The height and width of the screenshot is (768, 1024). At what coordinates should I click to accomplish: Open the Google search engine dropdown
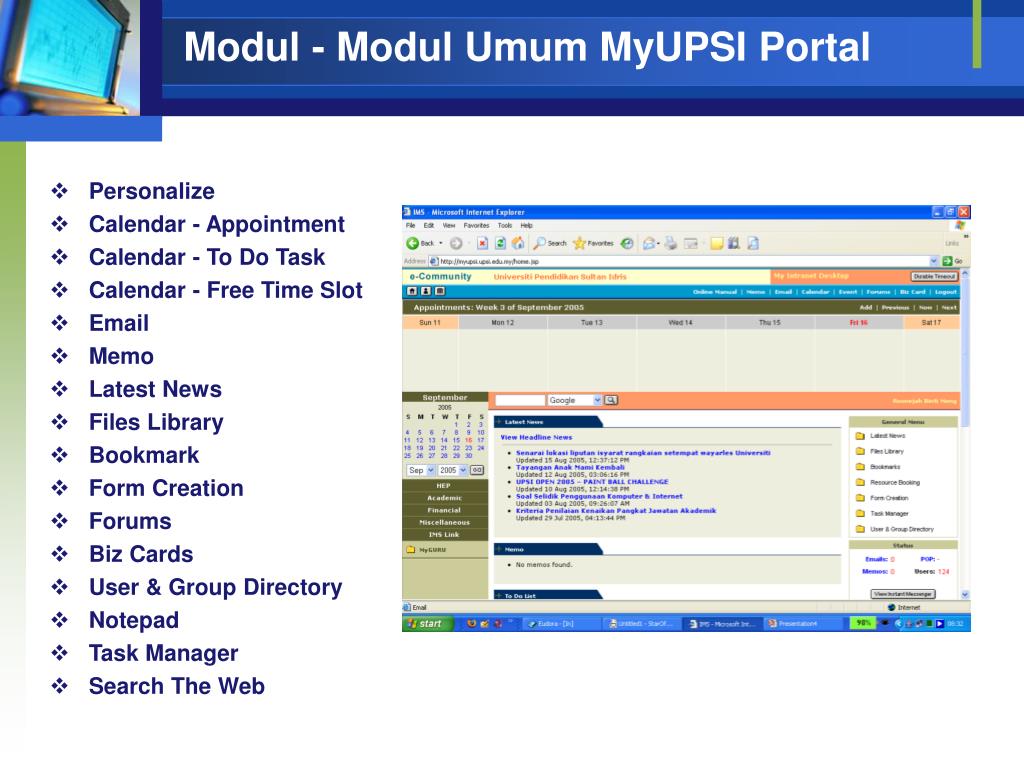597,400
